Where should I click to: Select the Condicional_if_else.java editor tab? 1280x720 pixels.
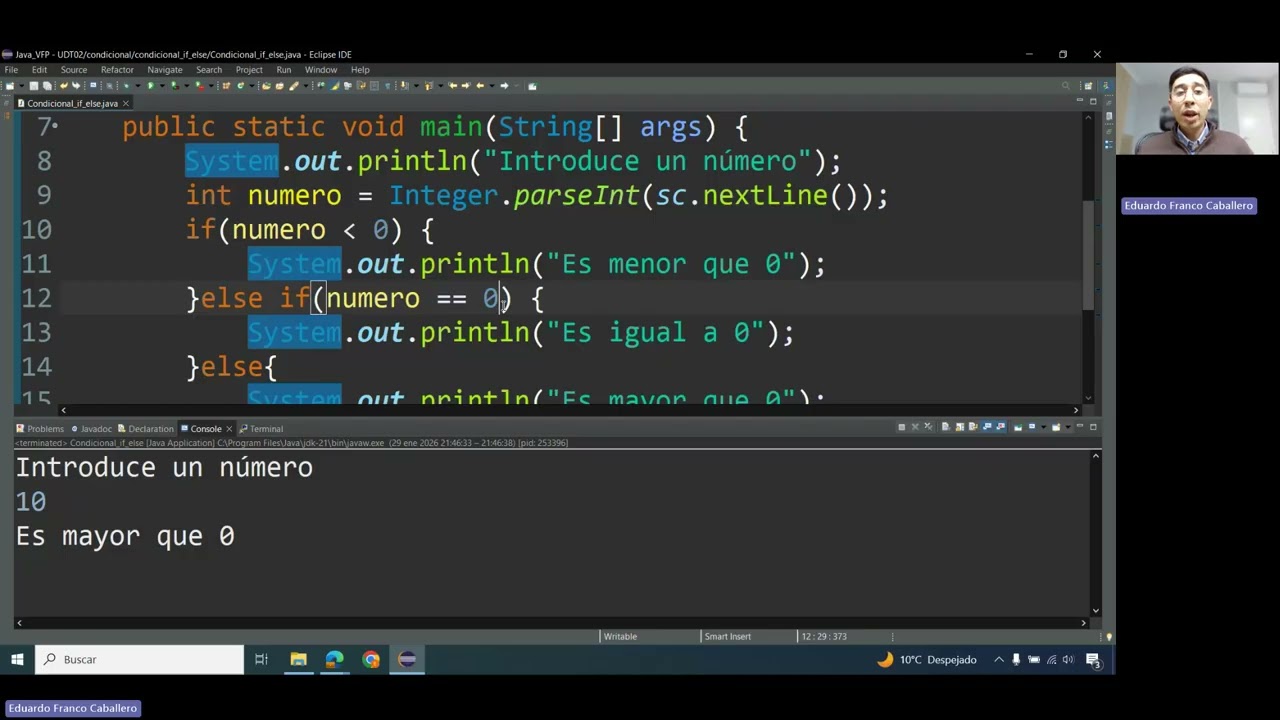[72, 103]
